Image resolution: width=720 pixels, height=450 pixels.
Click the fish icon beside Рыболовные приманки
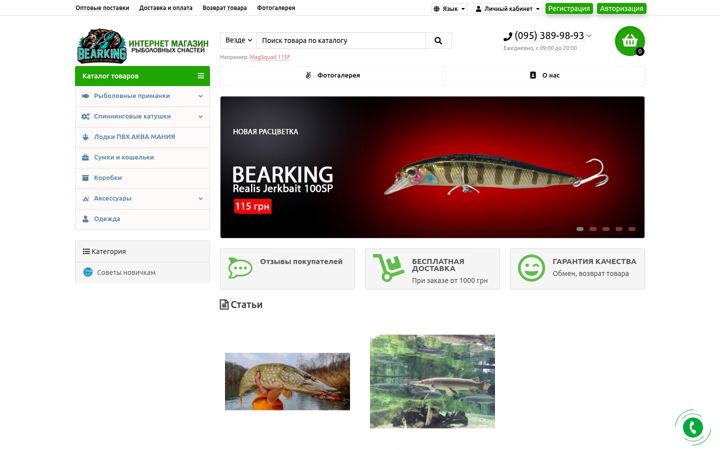coord(85,96)
